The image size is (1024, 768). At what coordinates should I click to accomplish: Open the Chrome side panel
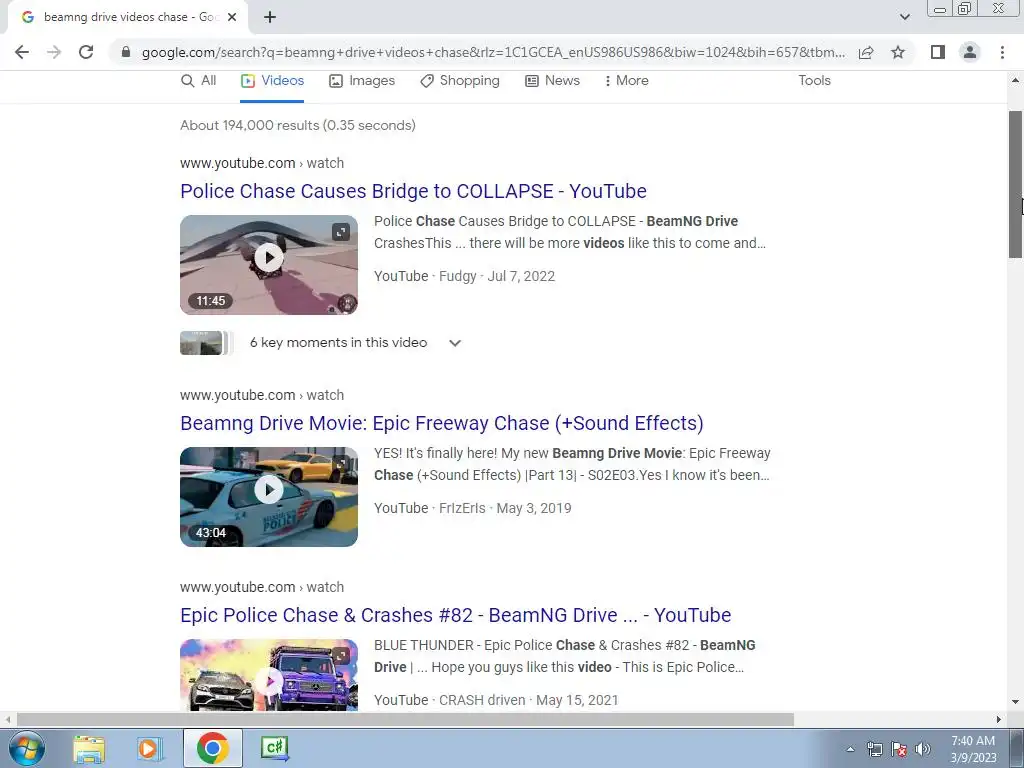938,52
